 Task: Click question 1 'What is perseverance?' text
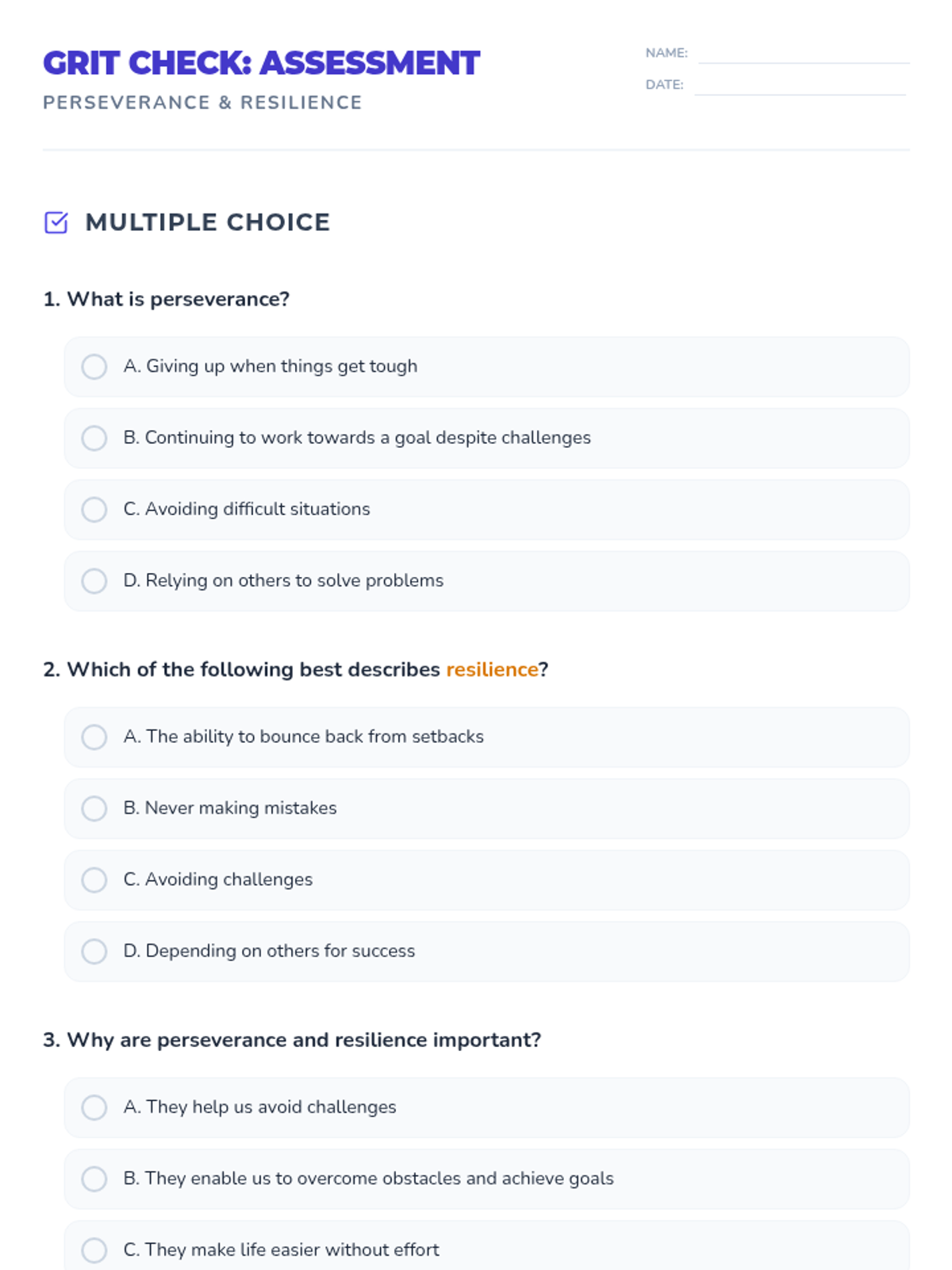167,299
